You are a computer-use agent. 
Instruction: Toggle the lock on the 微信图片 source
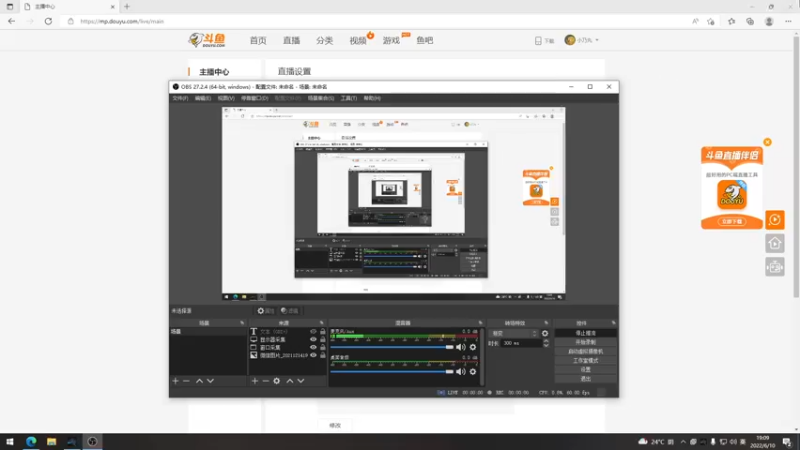(x=322, y=355)
